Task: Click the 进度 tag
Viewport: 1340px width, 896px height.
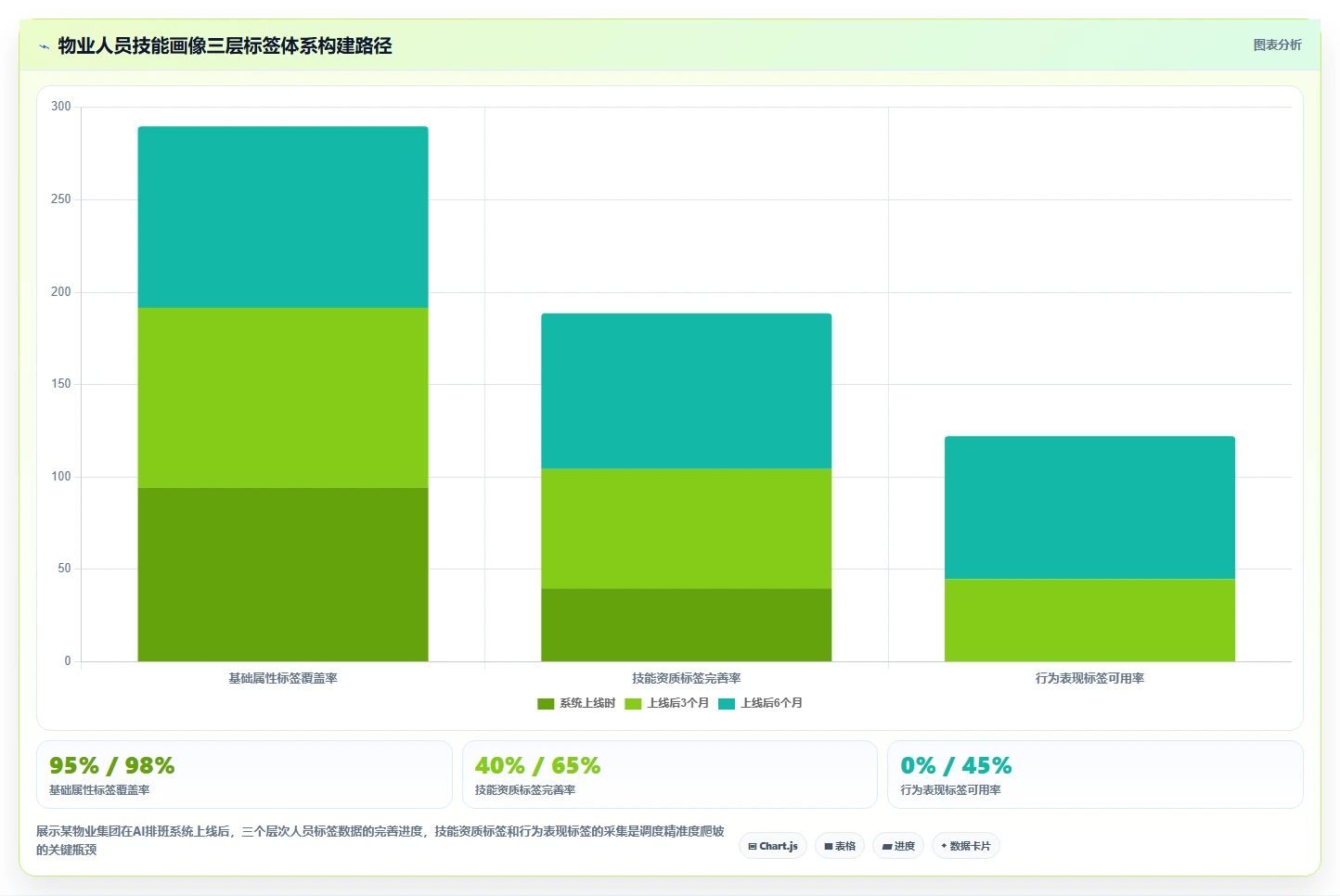Action: pyautogui.click(x=898, y=846)
